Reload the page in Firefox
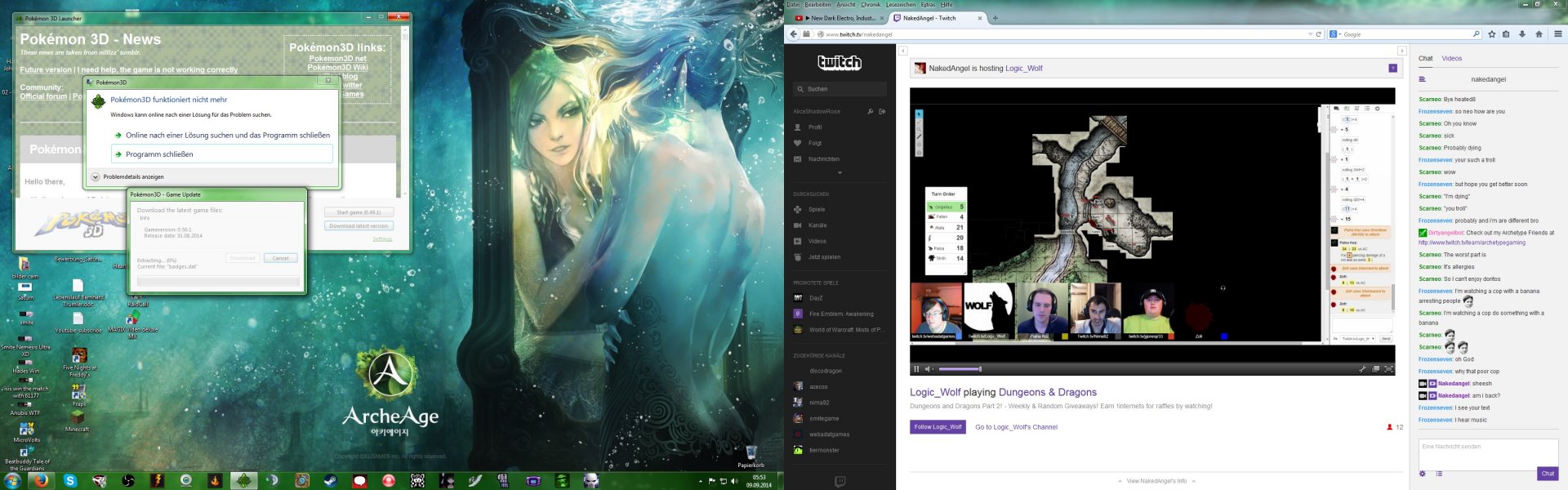 tap(1318, 34)
